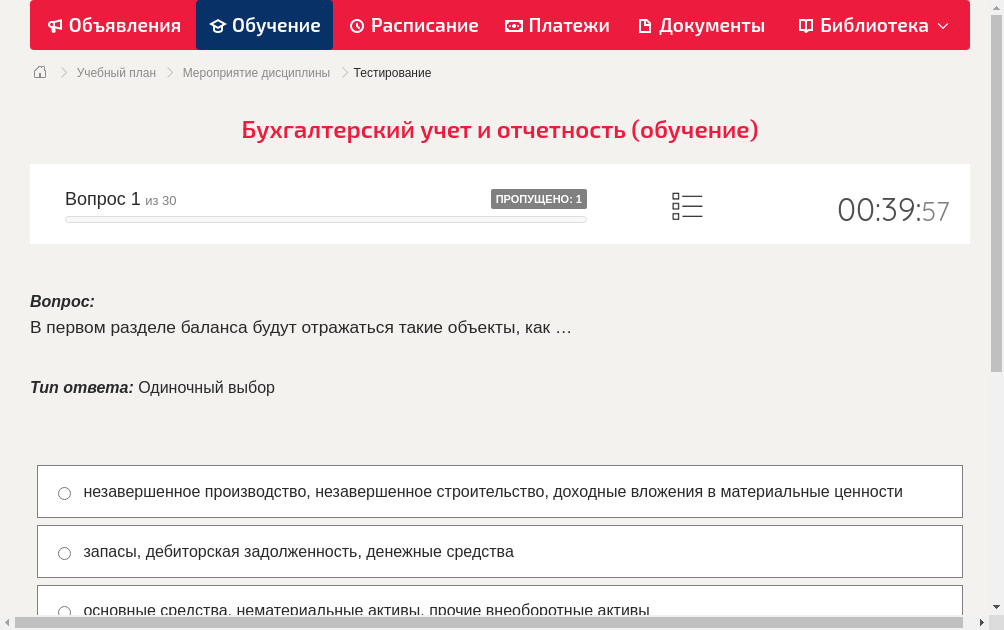Click the Тестирование breadcrumb entry
The image size is (1004, 630).
pos(390,72)
